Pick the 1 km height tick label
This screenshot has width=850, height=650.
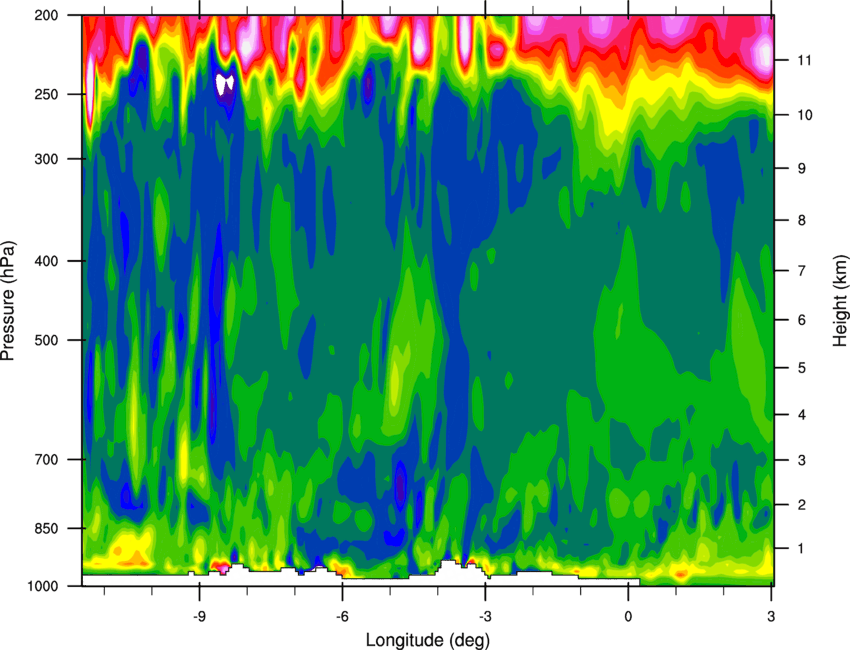(801, 549)
